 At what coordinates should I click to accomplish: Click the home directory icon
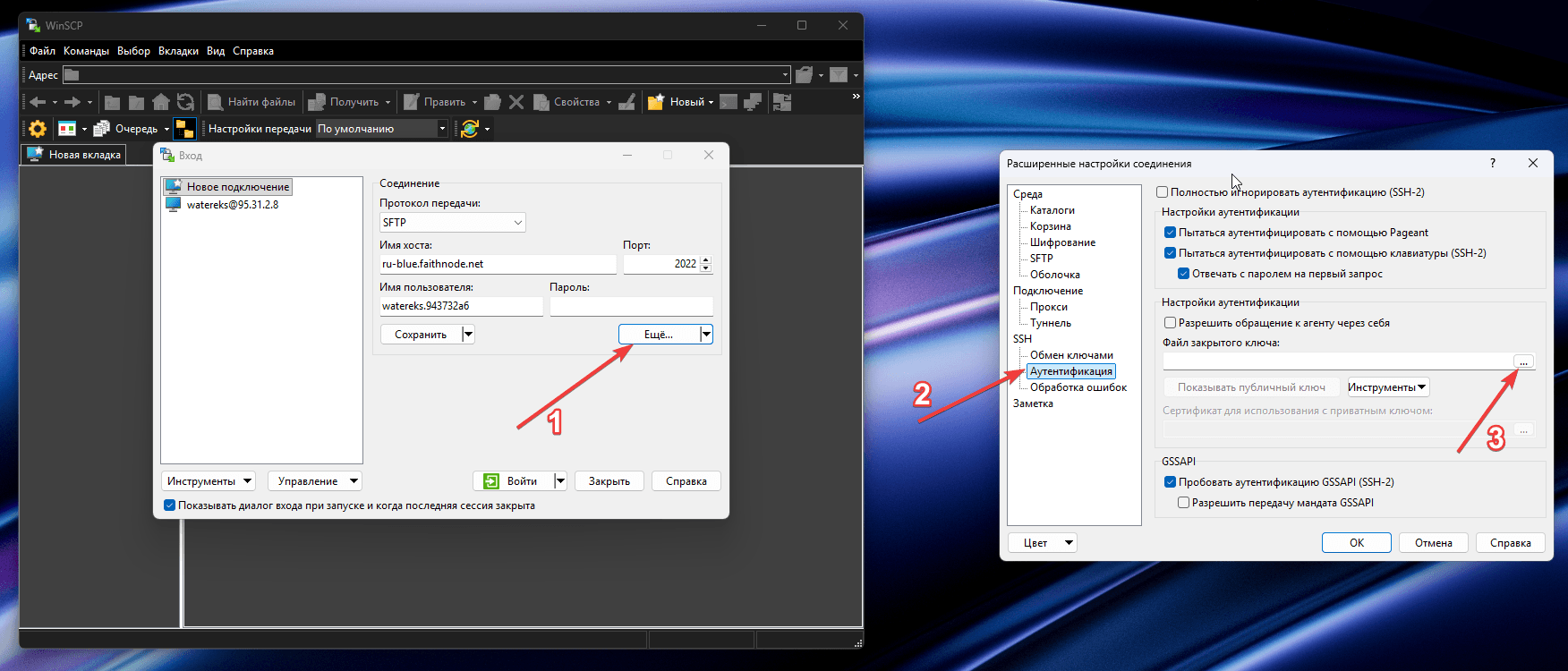pos(161,102)
